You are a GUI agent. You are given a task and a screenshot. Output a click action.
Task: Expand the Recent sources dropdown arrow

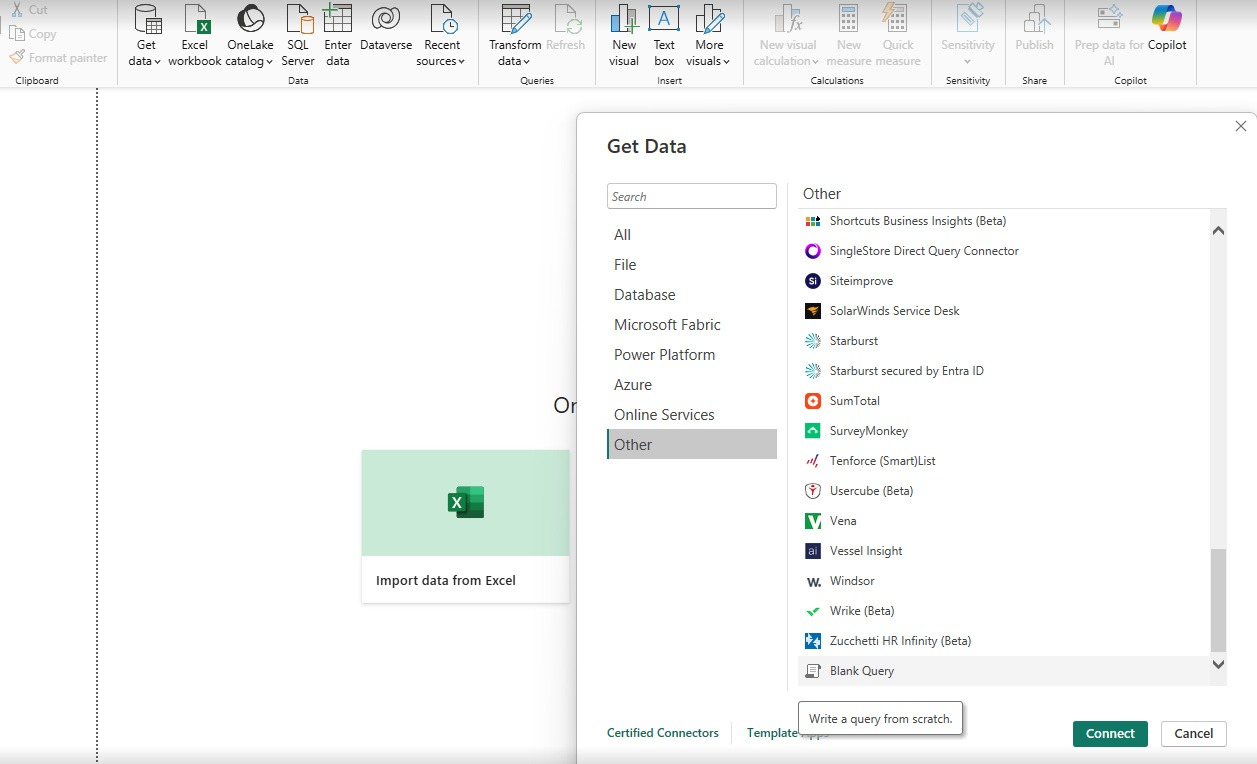pos(462,62)
